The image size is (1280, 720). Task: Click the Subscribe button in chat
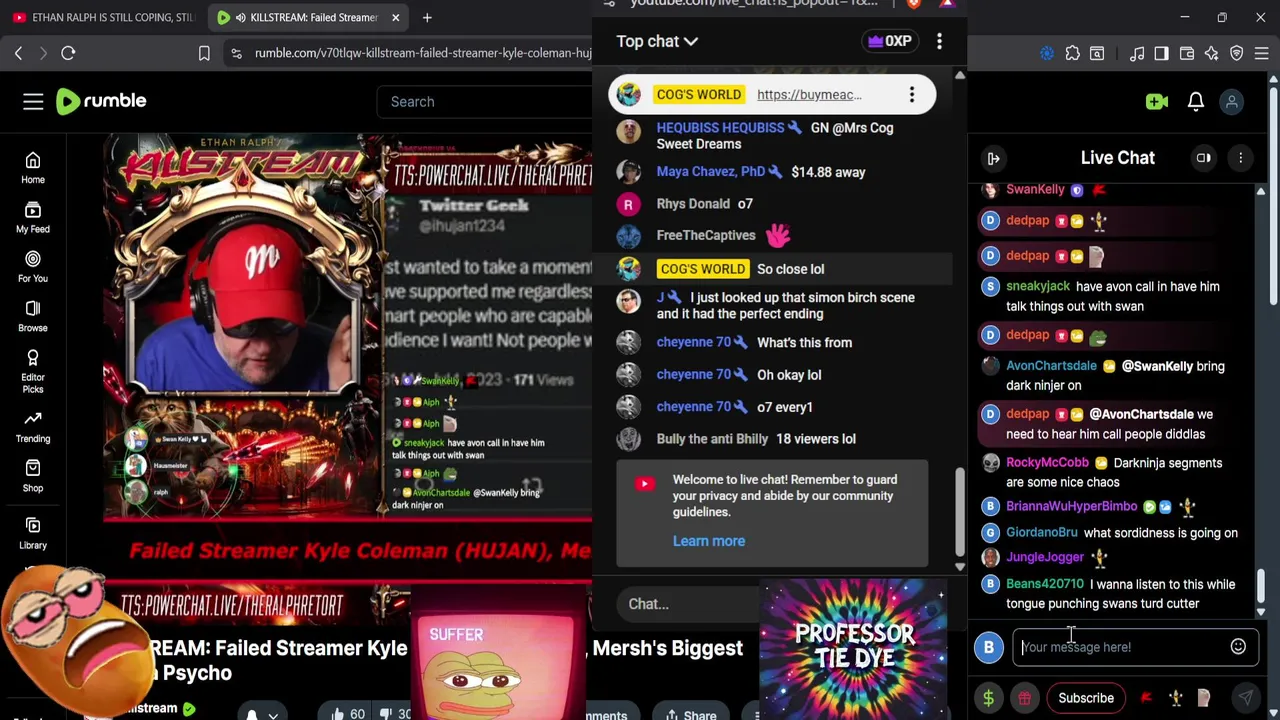pos(1086,698)
